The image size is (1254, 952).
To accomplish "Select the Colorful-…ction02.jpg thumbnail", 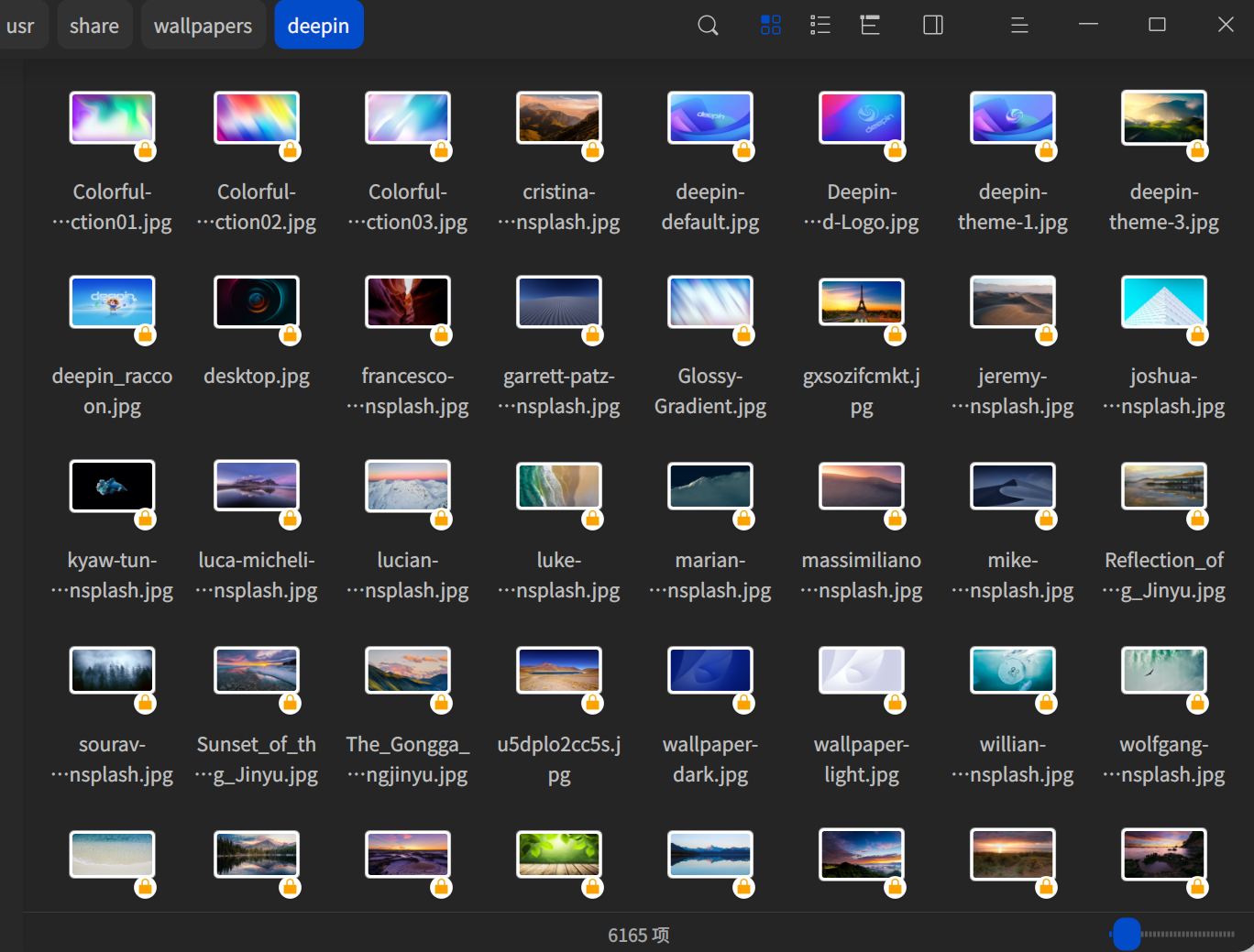I will tap(257, 118).
